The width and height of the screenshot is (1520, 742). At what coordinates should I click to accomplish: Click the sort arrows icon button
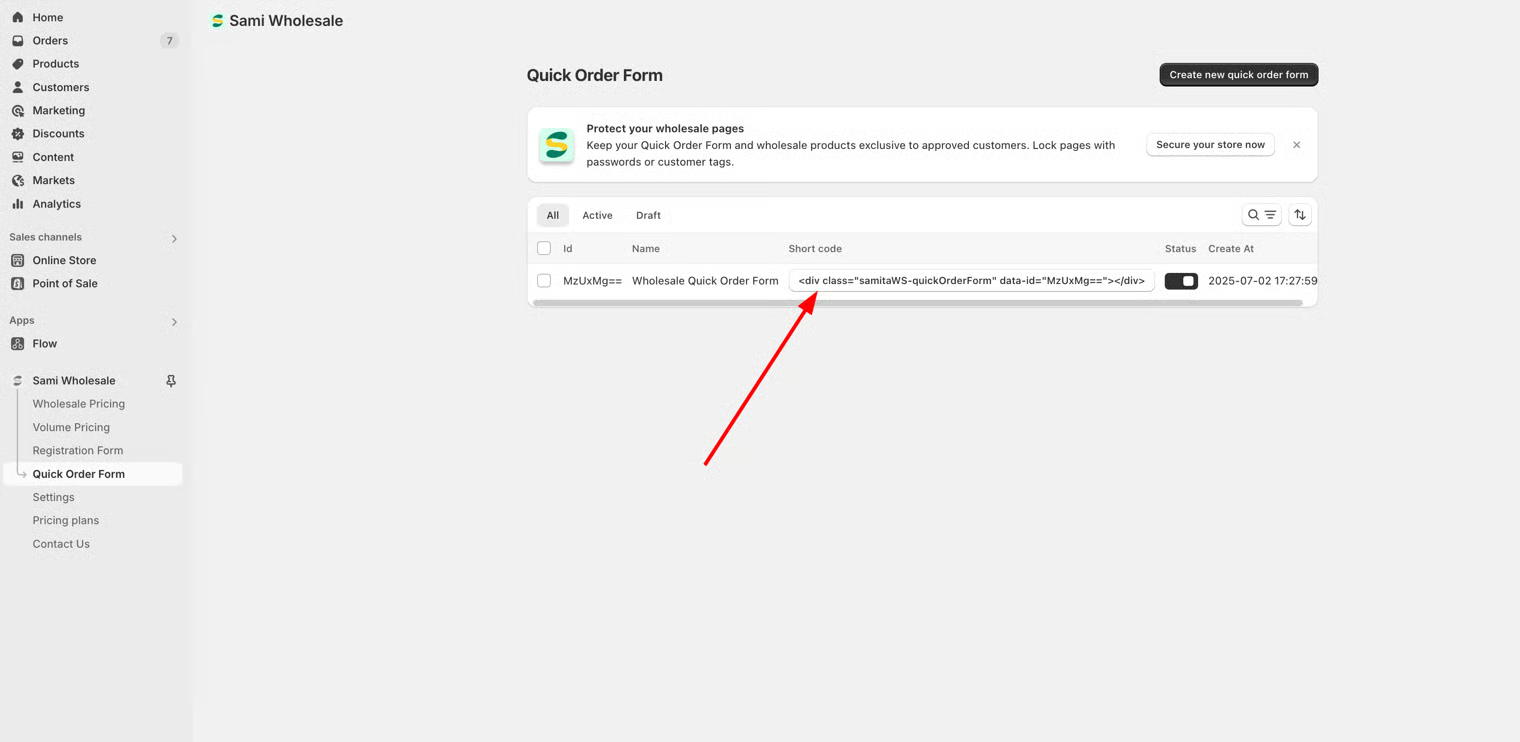click(x=1300, y=215)
